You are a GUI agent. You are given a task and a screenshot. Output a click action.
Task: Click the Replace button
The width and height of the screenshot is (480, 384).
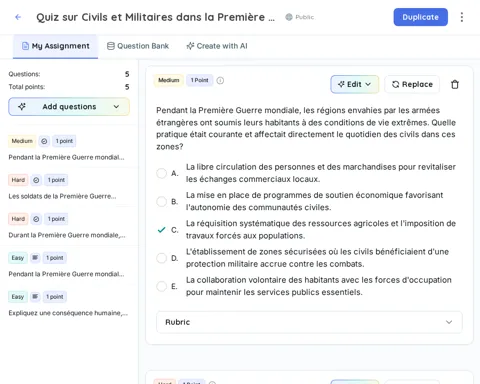click(412, 84)
